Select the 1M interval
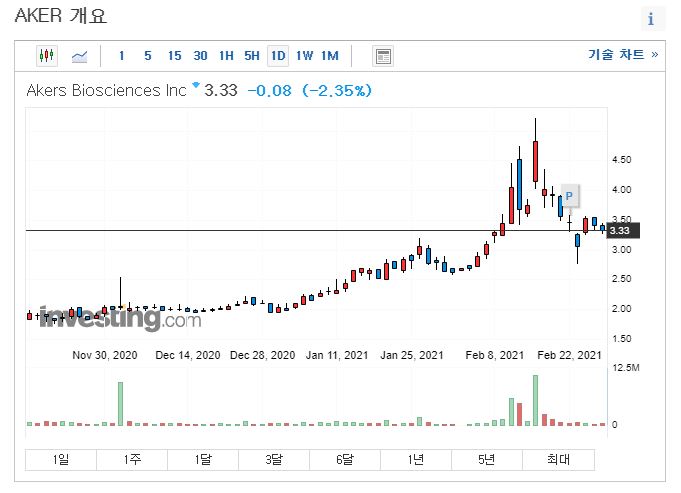The height and width of the screenshot is (493, 681). pos(330,56)
